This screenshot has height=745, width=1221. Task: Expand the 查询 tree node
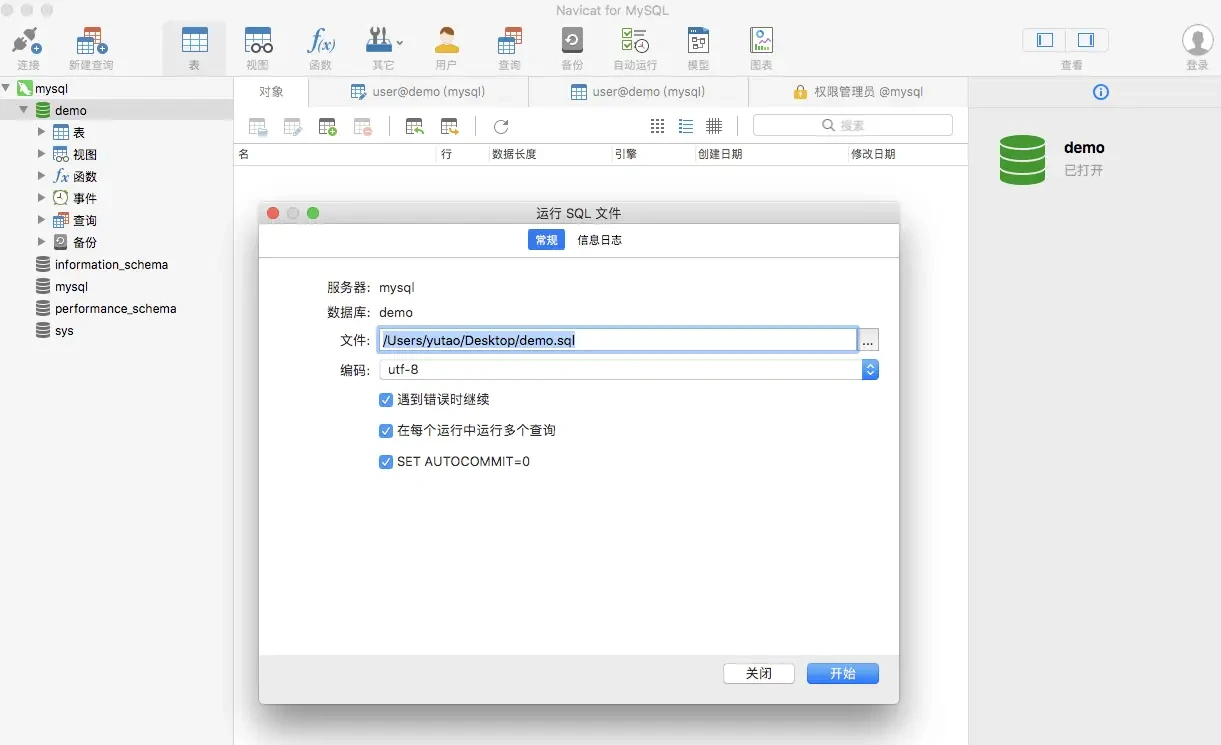pos(41,220)
